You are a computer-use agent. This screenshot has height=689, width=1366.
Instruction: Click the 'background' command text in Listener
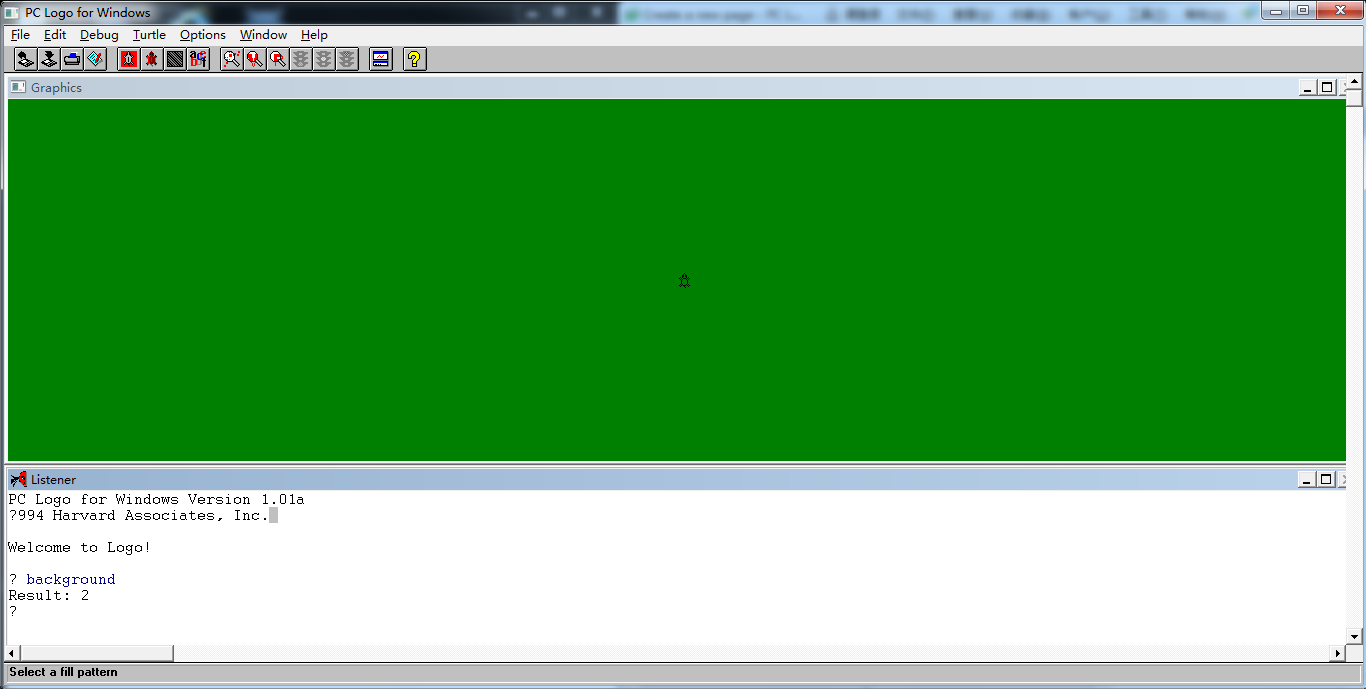pos(71,579)
